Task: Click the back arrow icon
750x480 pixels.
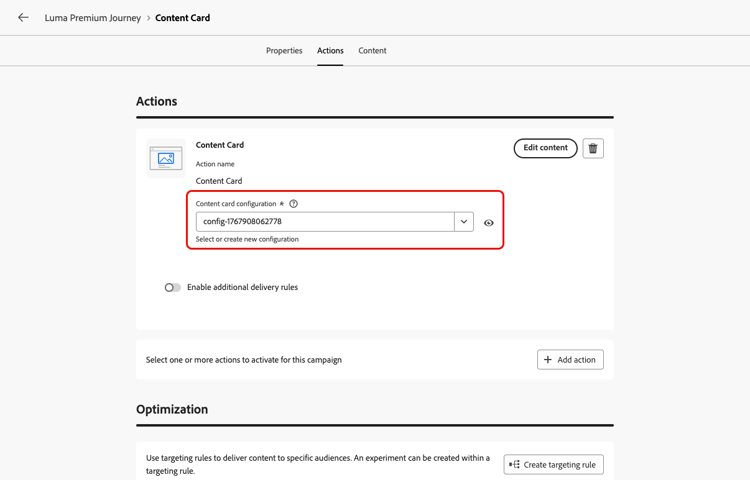Action: [x=23, y=18]
